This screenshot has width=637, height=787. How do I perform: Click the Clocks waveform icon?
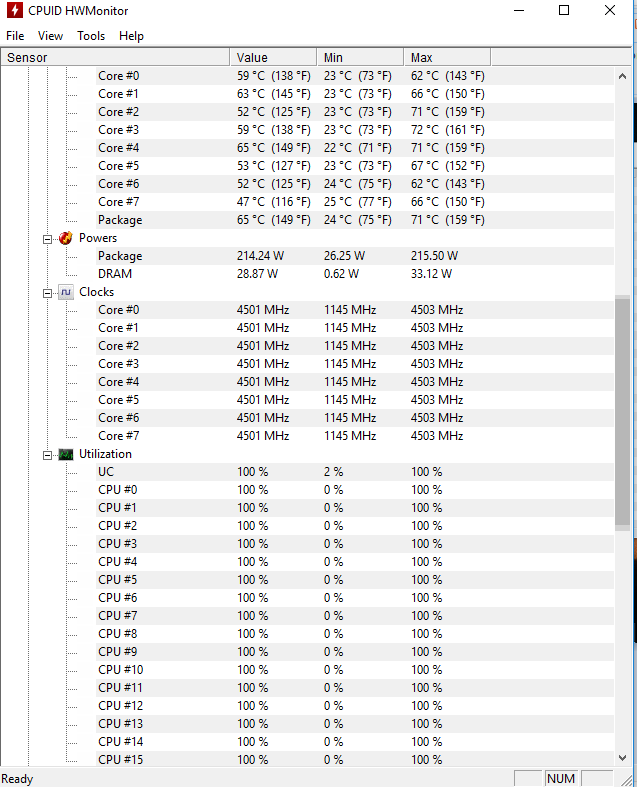point(66,292)
